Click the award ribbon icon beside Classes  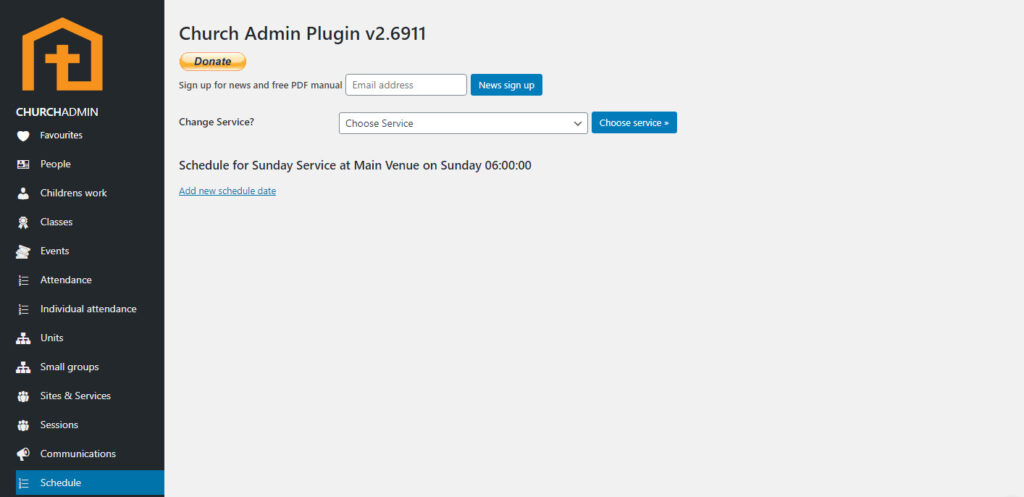click(23, 222)
